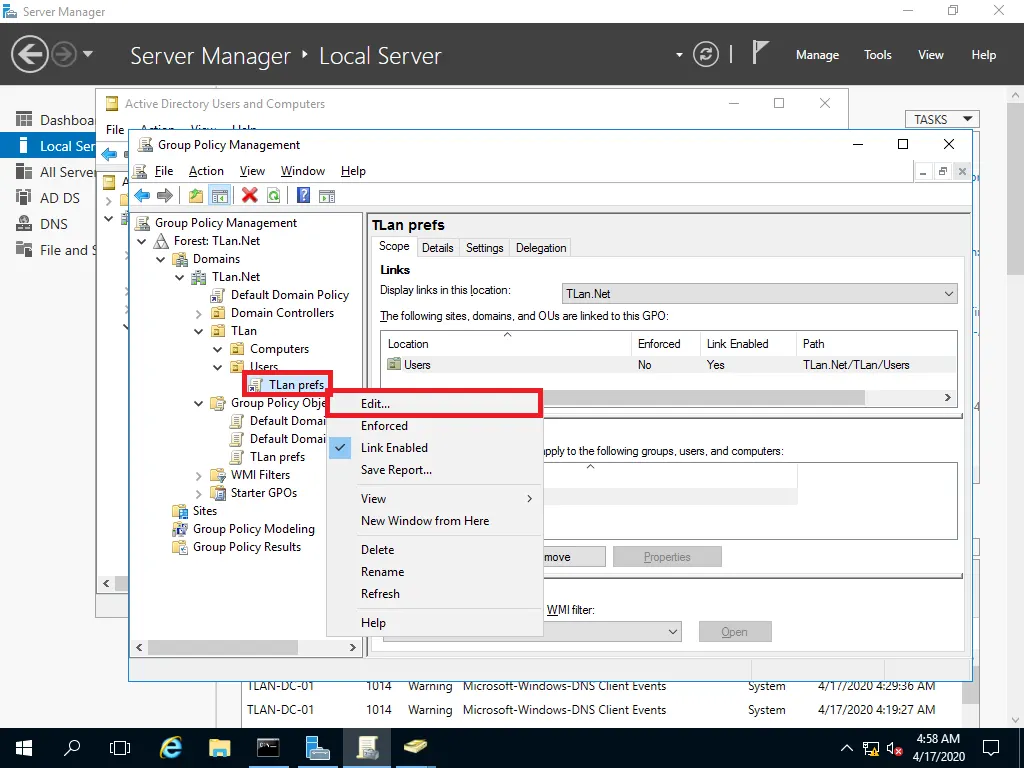
Task: Expand the Starter GPOs node
Action: [199, 494]
